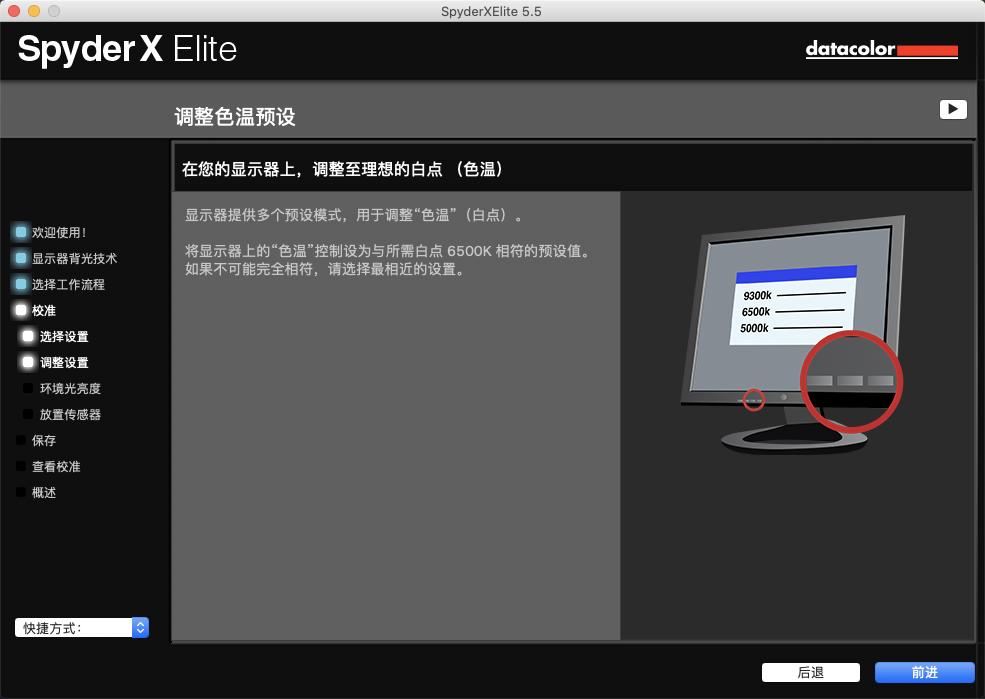This screenshot has width=985, height=699.
Task: Open the 快捷方式 shortcut dropdown
Action: (82, 627)
